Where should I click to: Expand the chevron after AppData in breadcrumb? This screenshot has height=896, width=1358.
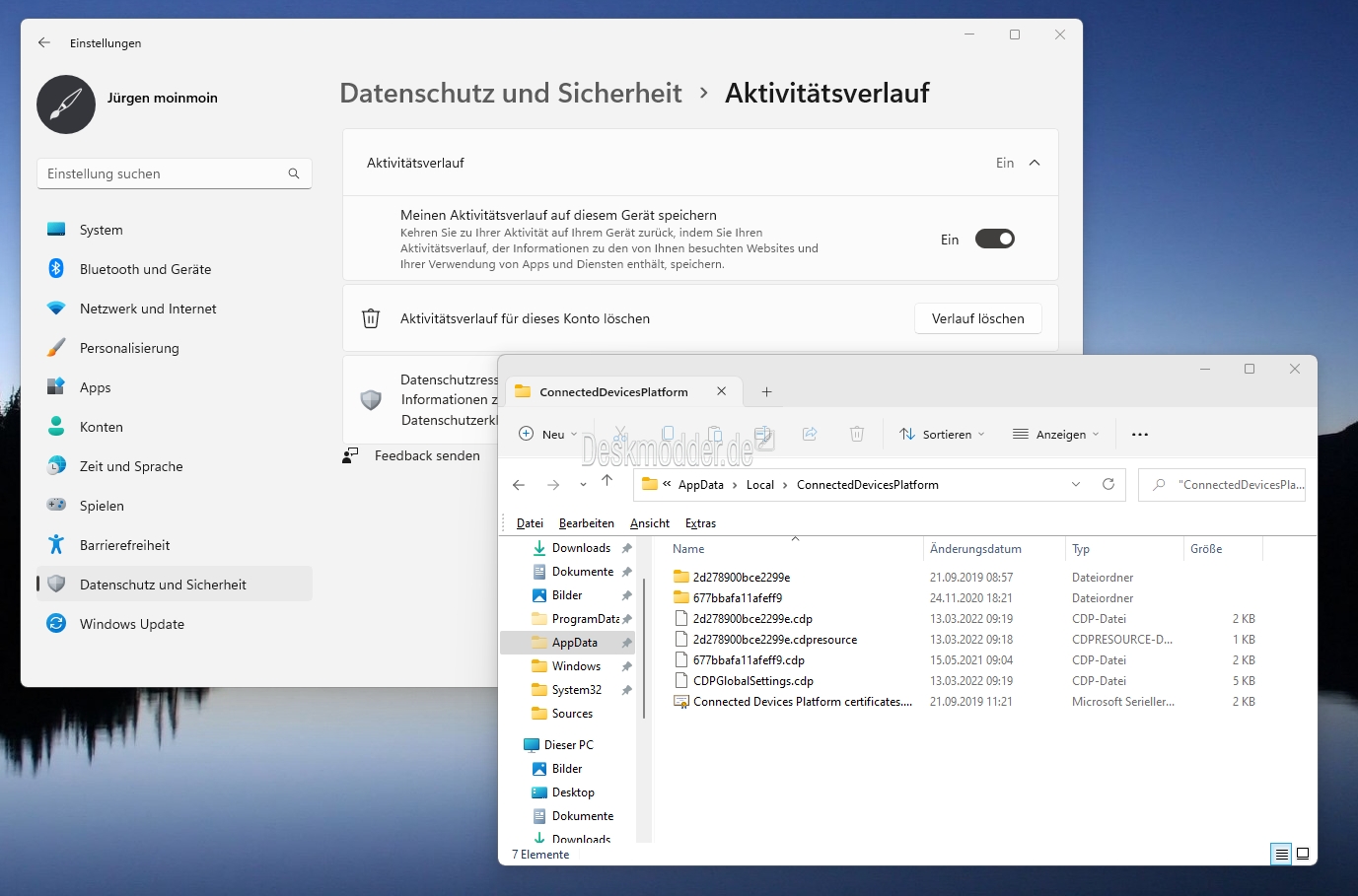[x=735, y=485]
